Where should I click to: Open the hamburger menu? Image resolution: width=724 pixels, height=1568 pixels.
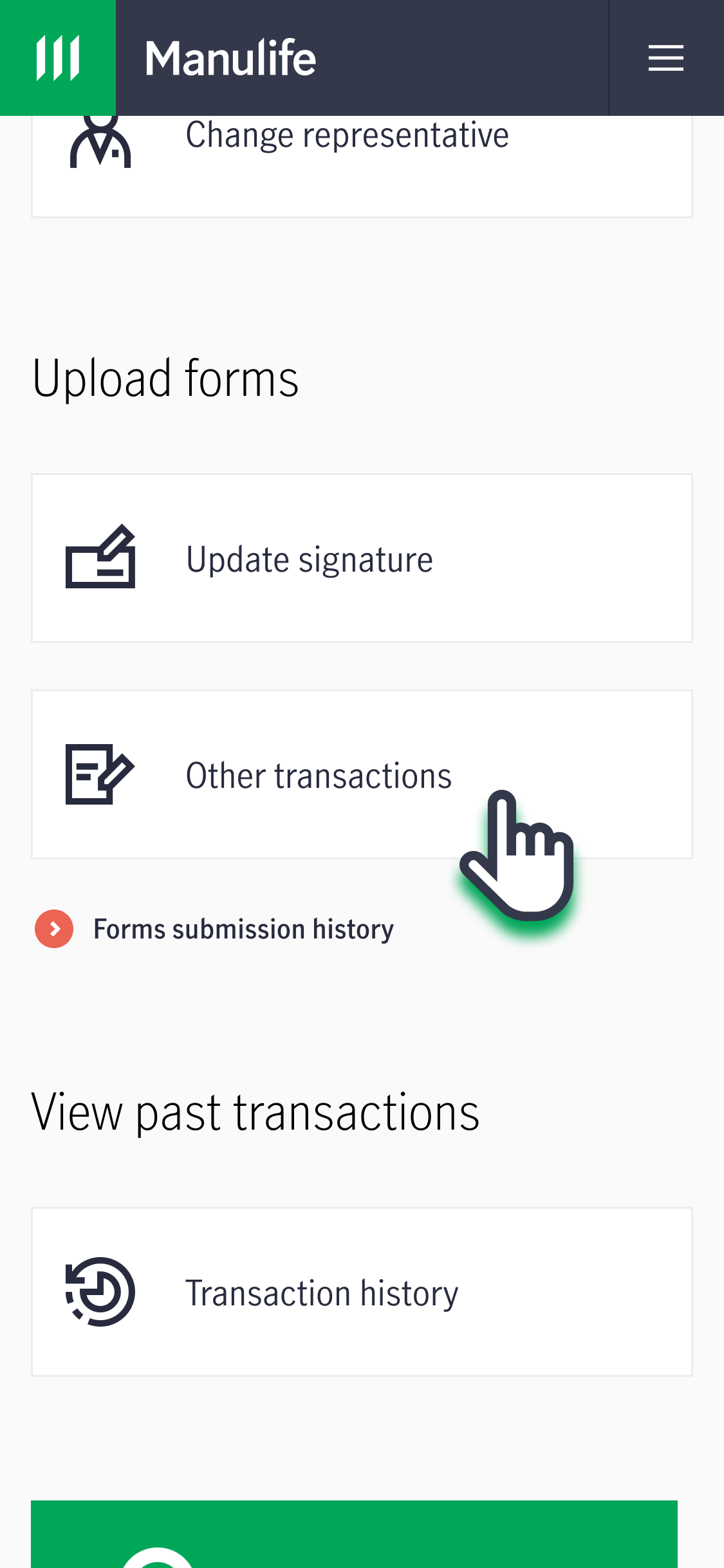[666, 58]
